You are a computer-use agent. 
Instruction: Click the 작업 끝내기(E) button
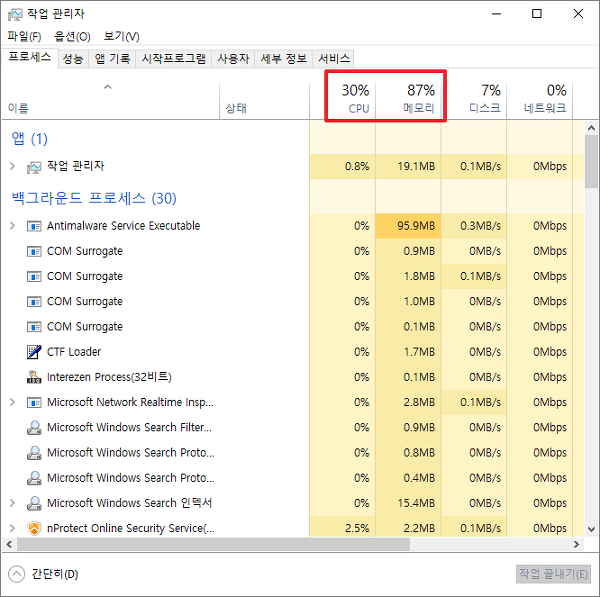pos(553,574)
